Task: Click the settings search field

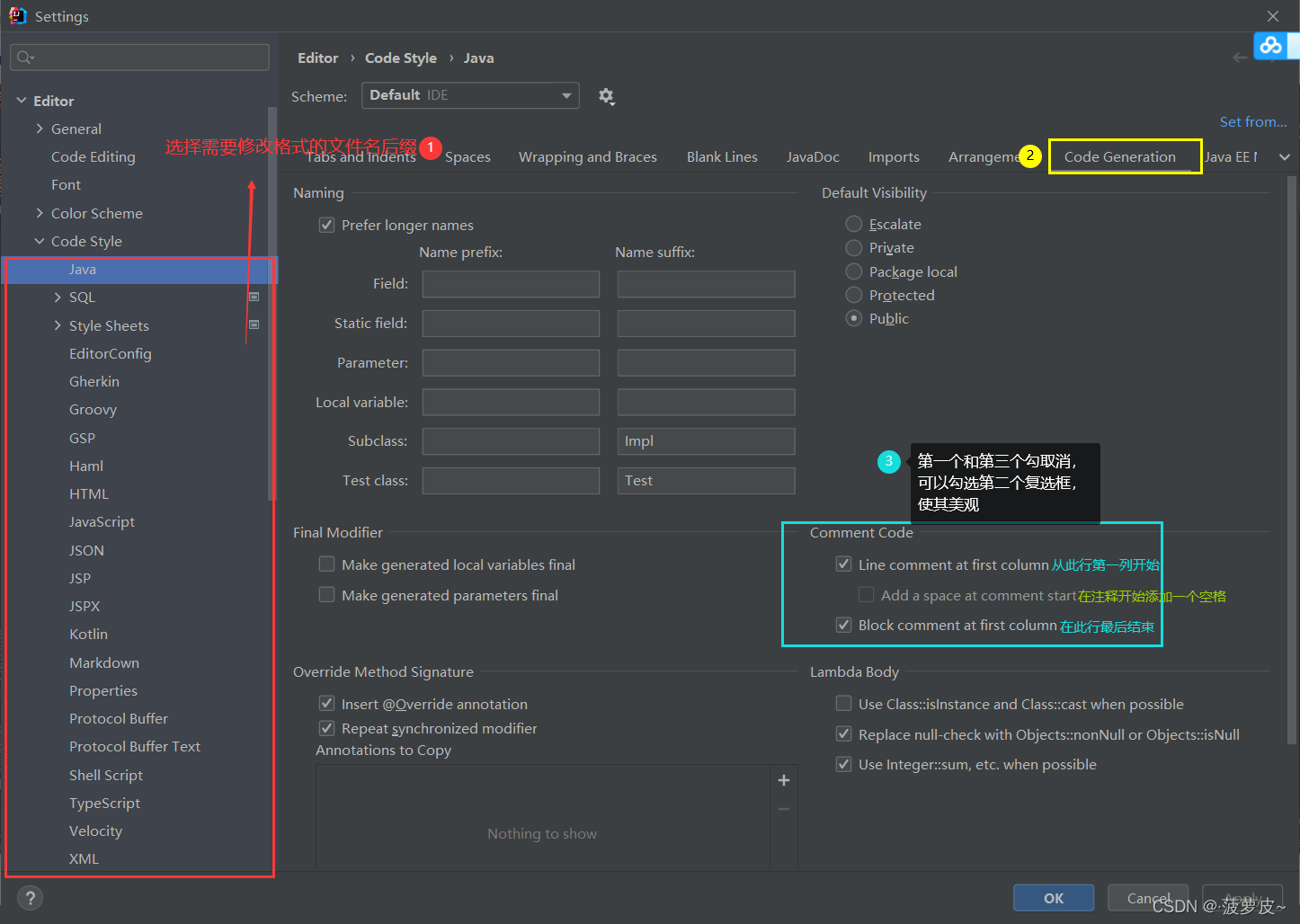Action: (140, 58)
